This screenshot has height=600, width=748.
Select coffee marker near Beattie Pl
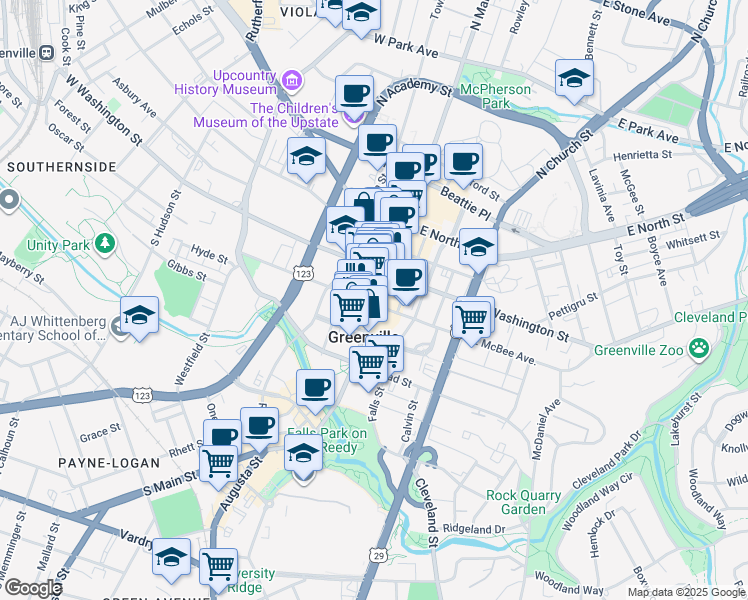click(463, 166)
